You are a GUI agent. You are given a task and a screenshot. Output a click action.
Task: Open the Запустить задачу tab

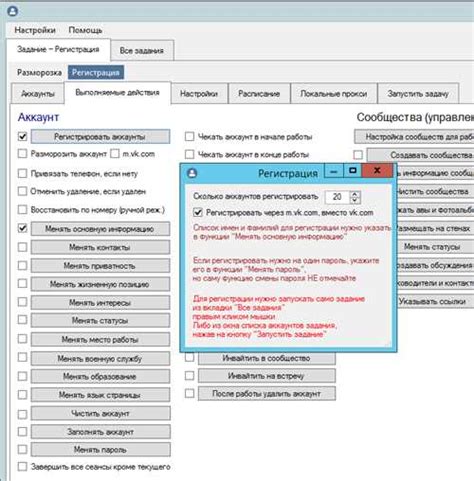coord(418,94)
